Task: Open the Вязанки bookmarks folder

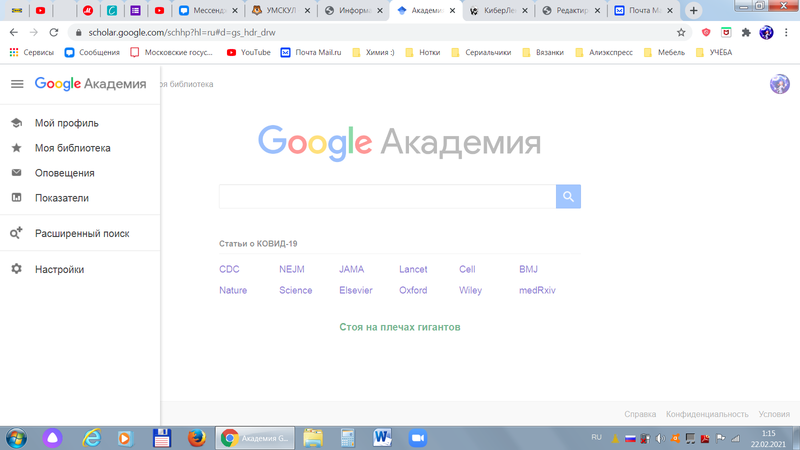Action: 543,52
